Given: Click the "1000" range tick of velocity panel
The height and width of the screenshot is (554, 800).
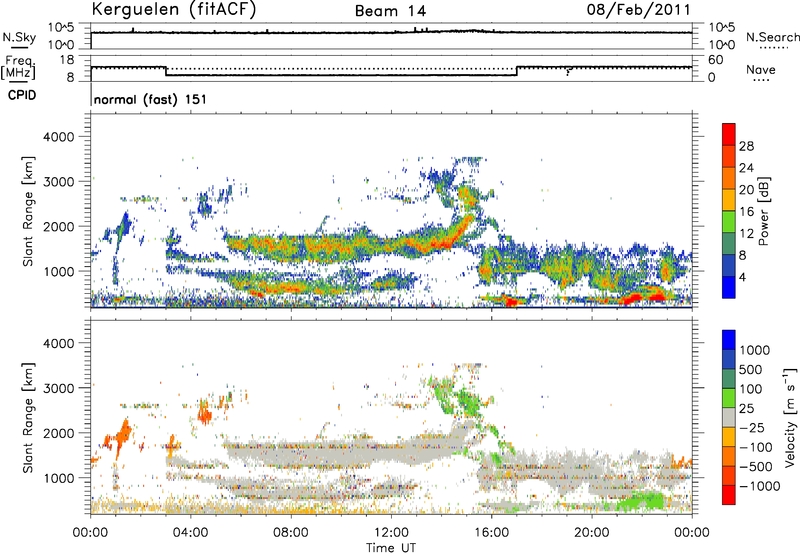Looking at the screenshot, I should coord(59,478).
